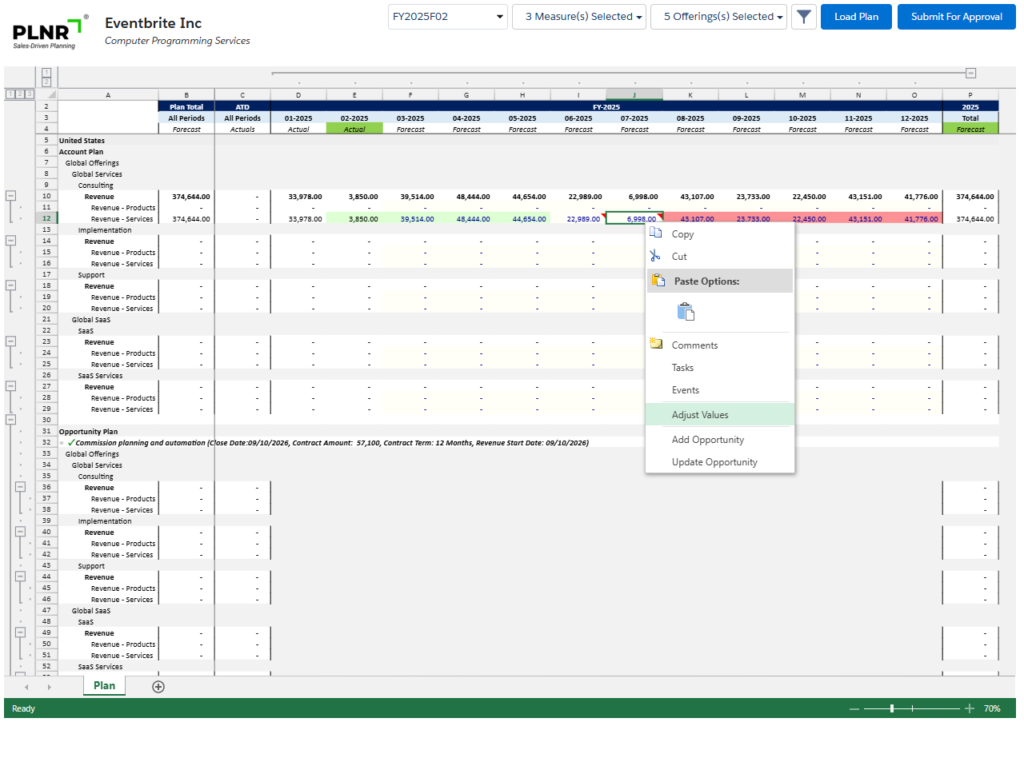Open the FY2025F02 version dropdown
The image size is (1024, 766).
447,17
